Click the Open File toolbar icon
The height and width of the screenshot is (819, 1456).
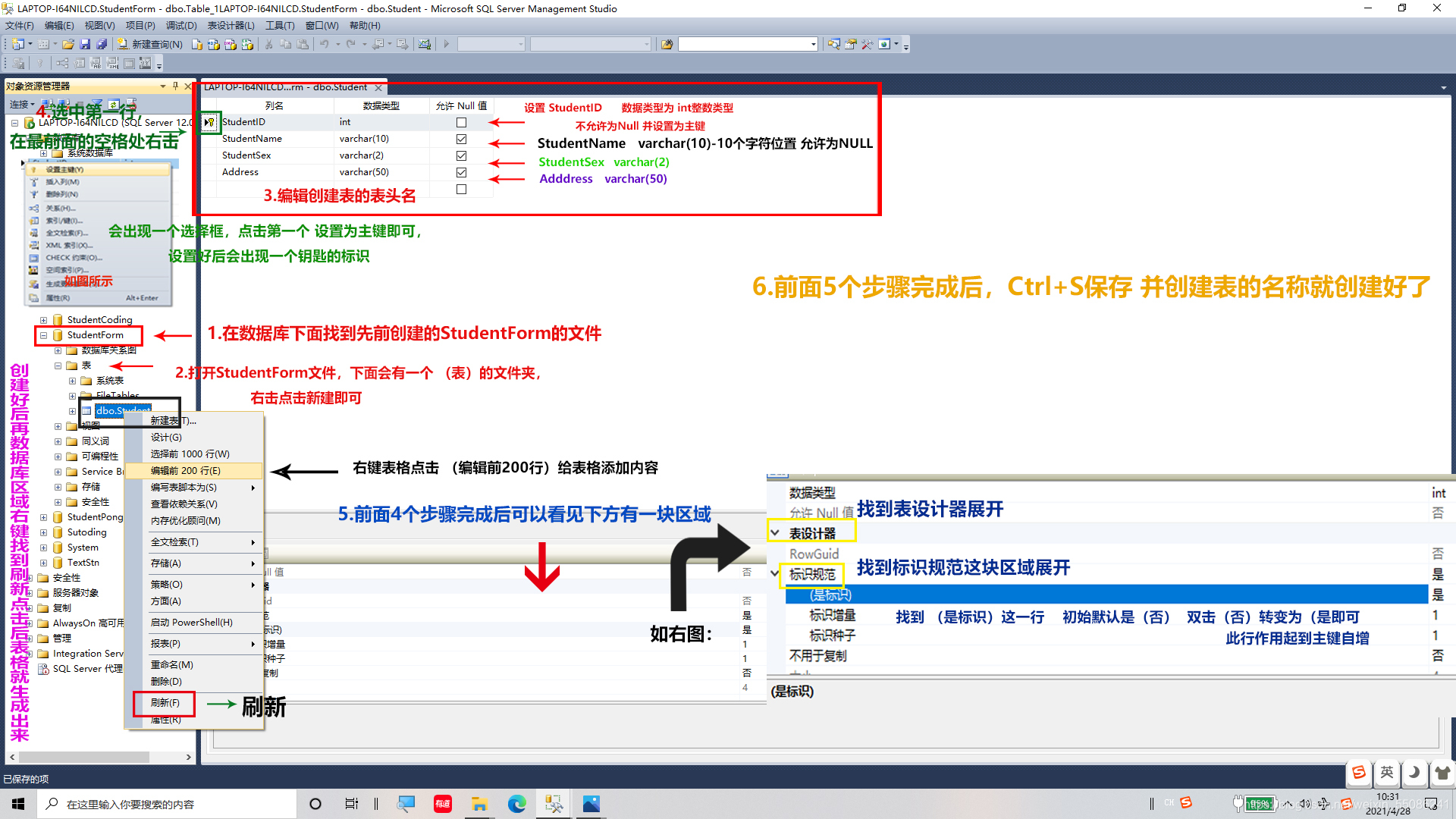tap(68, 44)
